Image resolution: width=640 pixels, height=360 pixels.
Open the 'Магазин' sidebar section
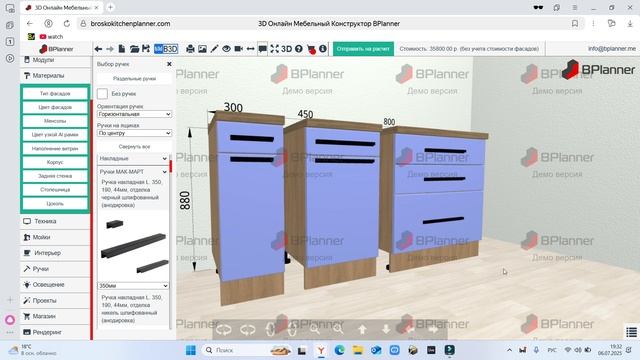pyautogui.click(x=55, y=316)
